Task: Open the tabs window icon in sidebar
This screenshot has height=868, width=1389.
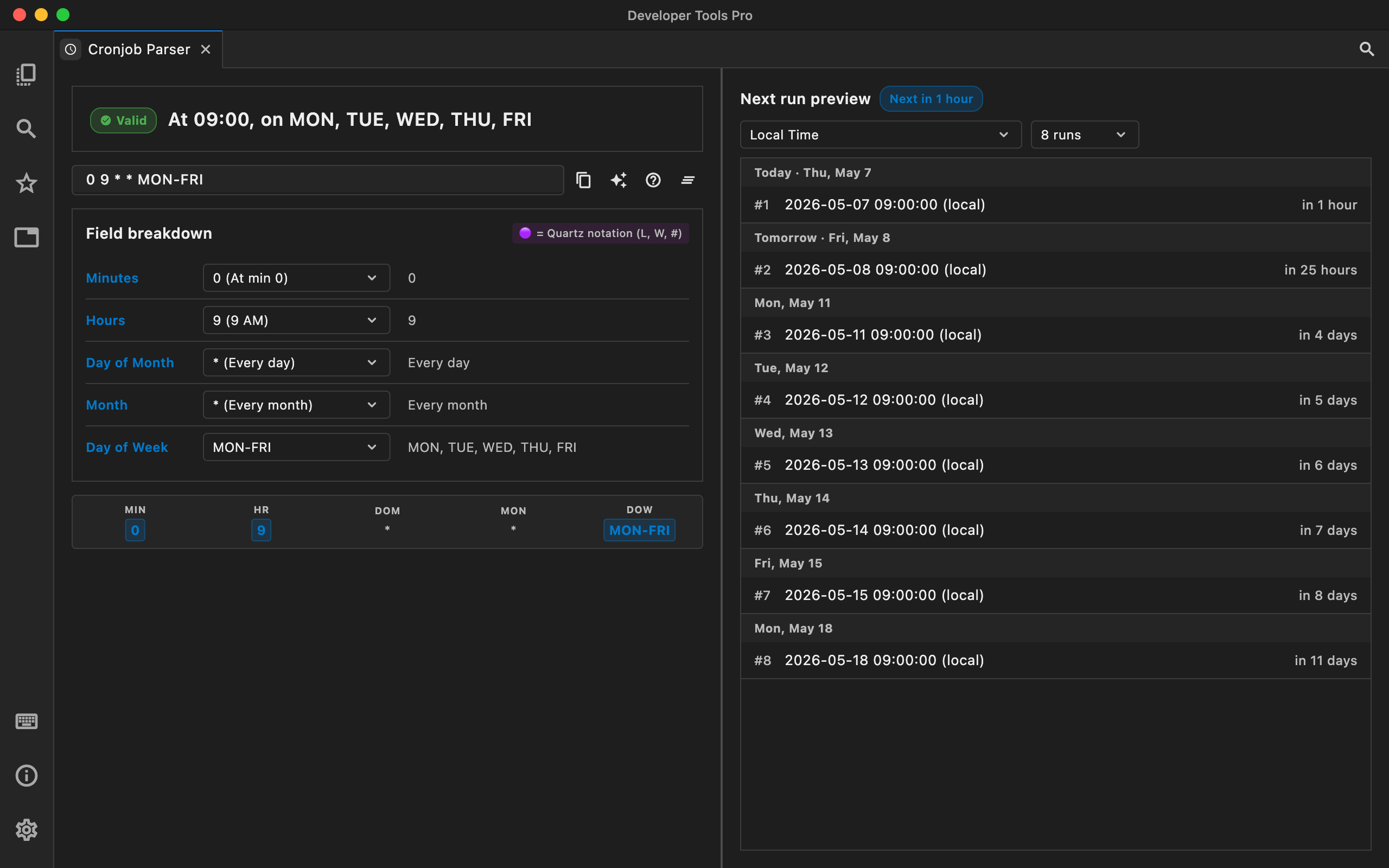Action: pyautogui.click(x=27, y=237)
